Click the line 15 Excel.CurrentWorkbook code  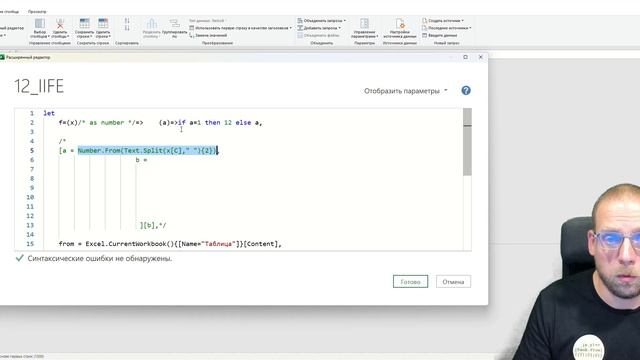click(x=170, y=244)
